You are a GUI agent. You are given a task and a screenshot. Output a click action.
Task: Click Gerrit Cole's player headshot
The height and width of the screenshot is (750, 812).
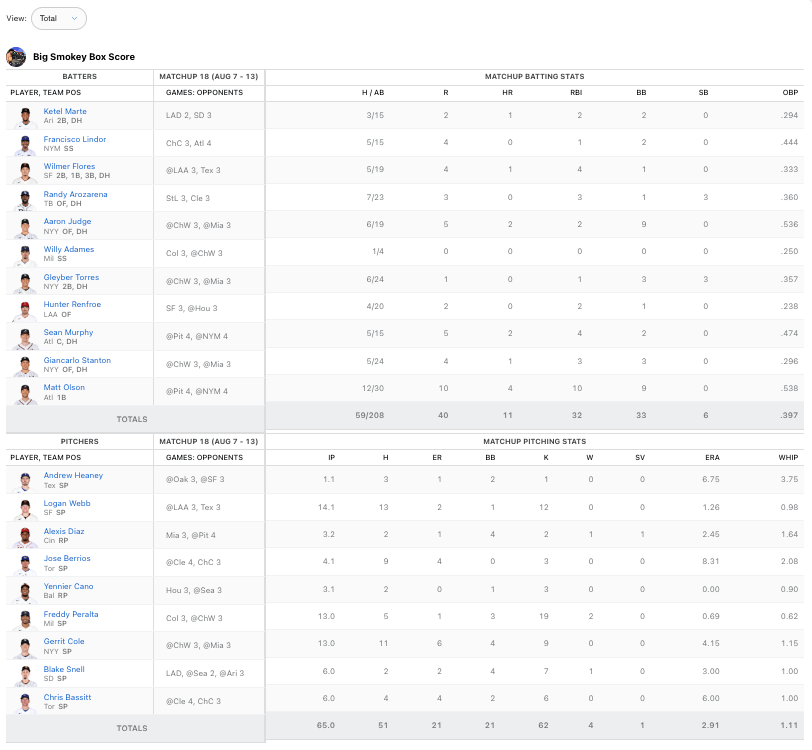pyautogui.click(x=24, y=647)
